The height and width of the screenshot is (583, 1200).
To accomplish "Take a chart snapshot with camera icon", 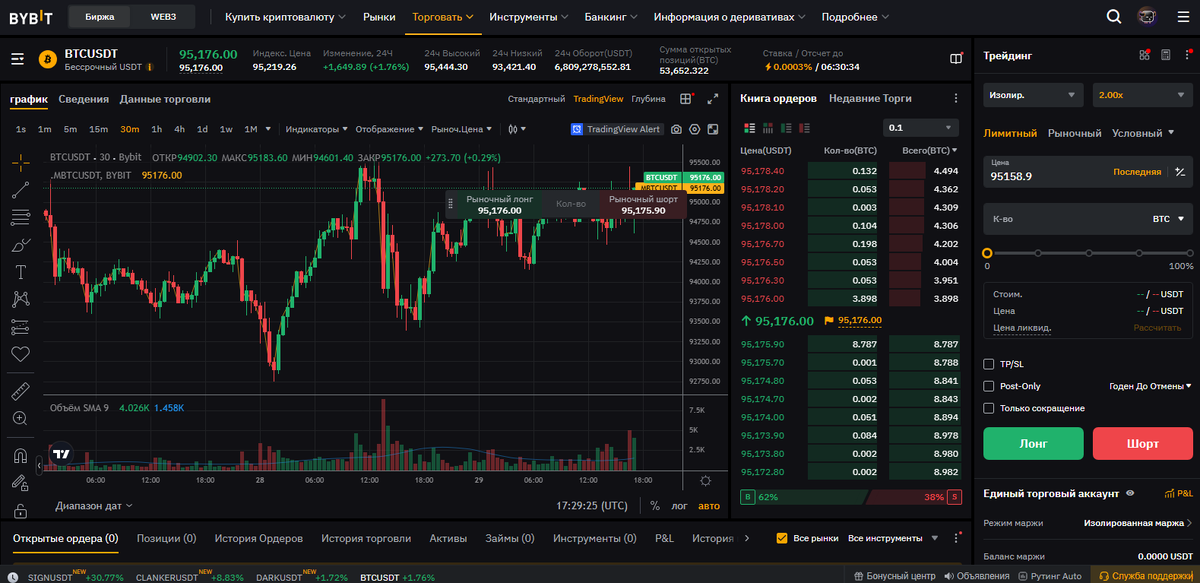I will click(676, 129).
